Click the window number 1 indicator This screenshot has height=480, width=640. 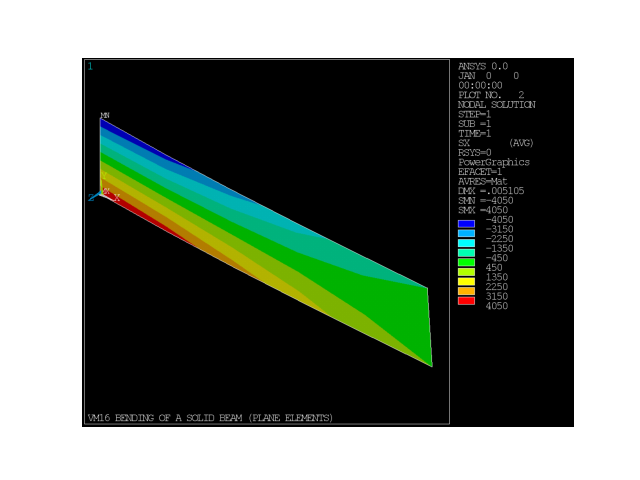tap(90, 67)
